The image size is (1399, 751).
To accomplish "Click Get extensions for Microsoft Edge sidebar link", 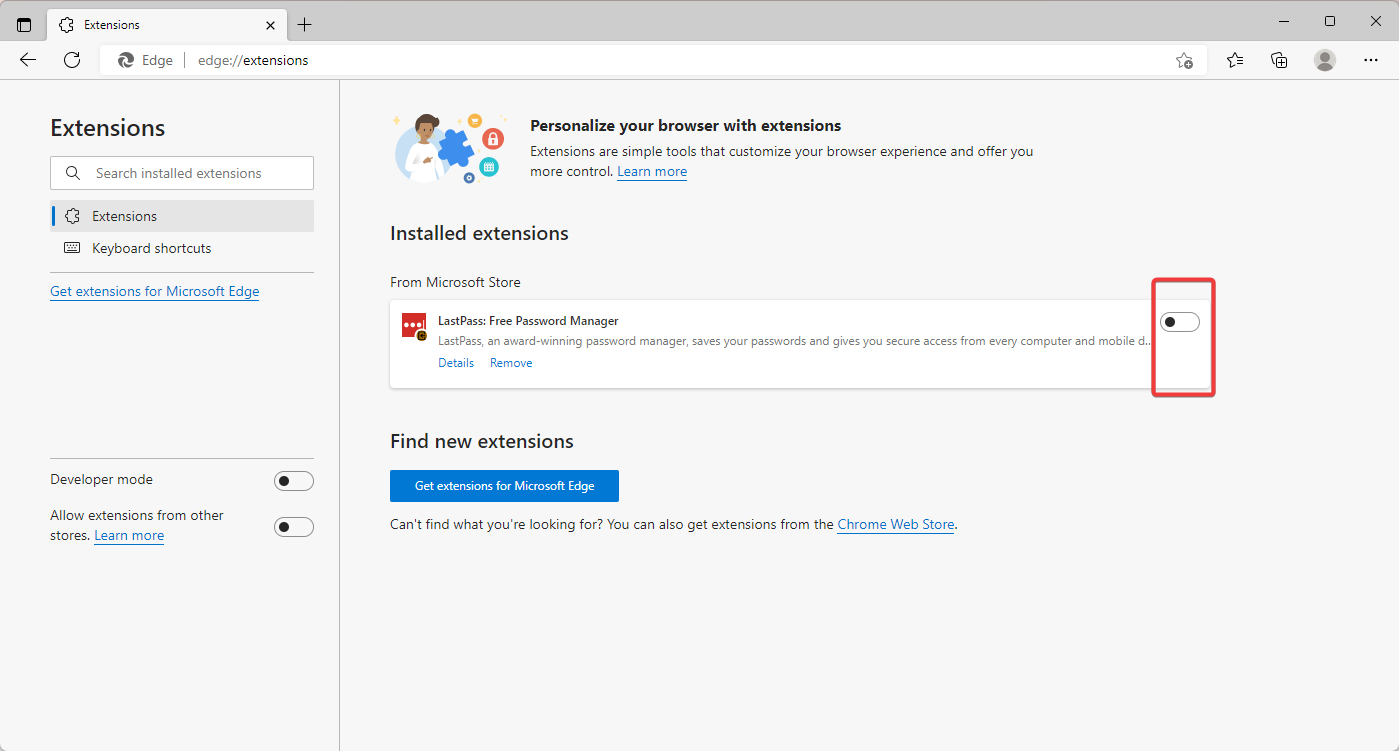I will 155,291.
